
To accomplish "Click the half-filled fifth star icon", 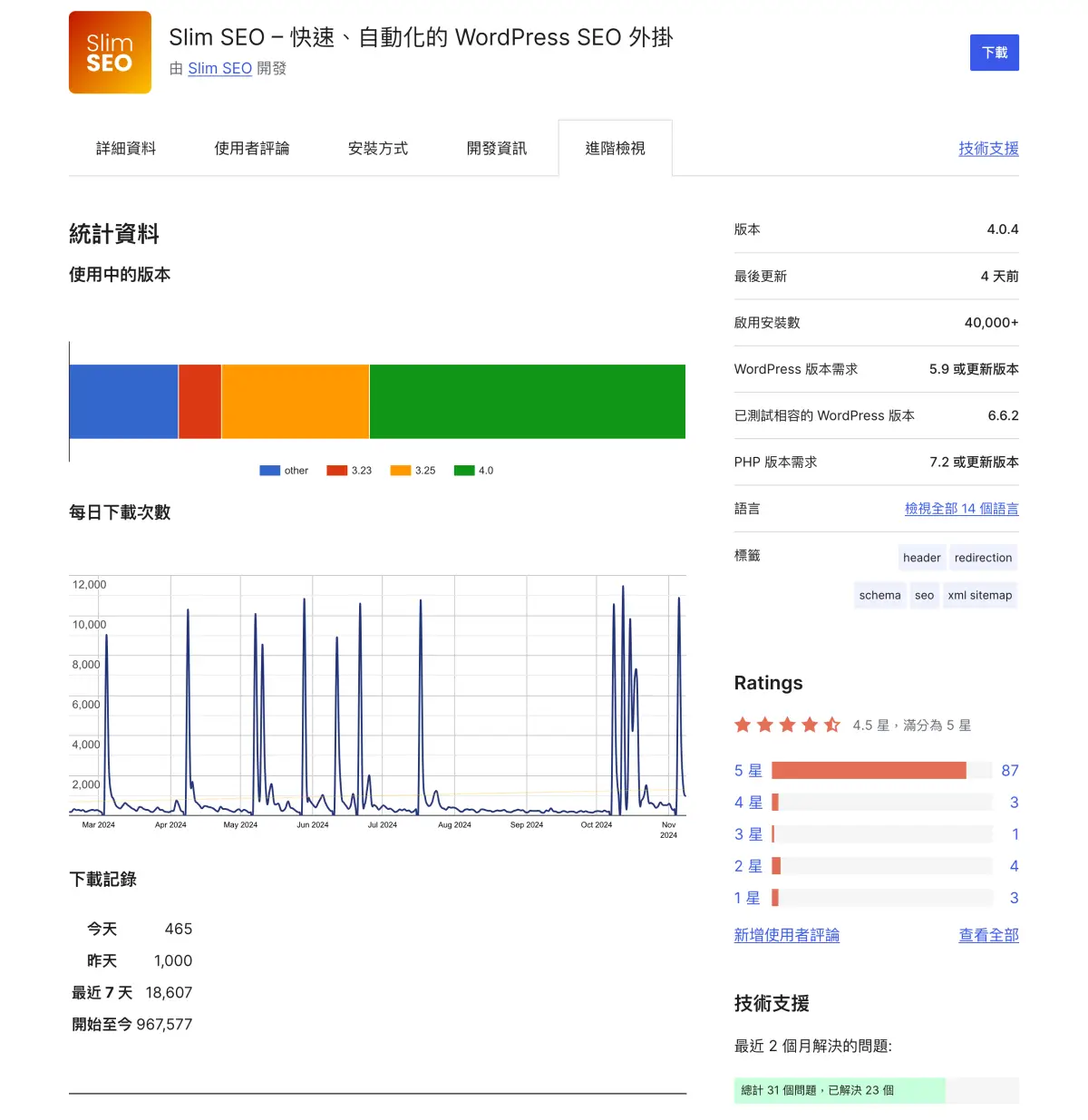I will coord(832,725).
